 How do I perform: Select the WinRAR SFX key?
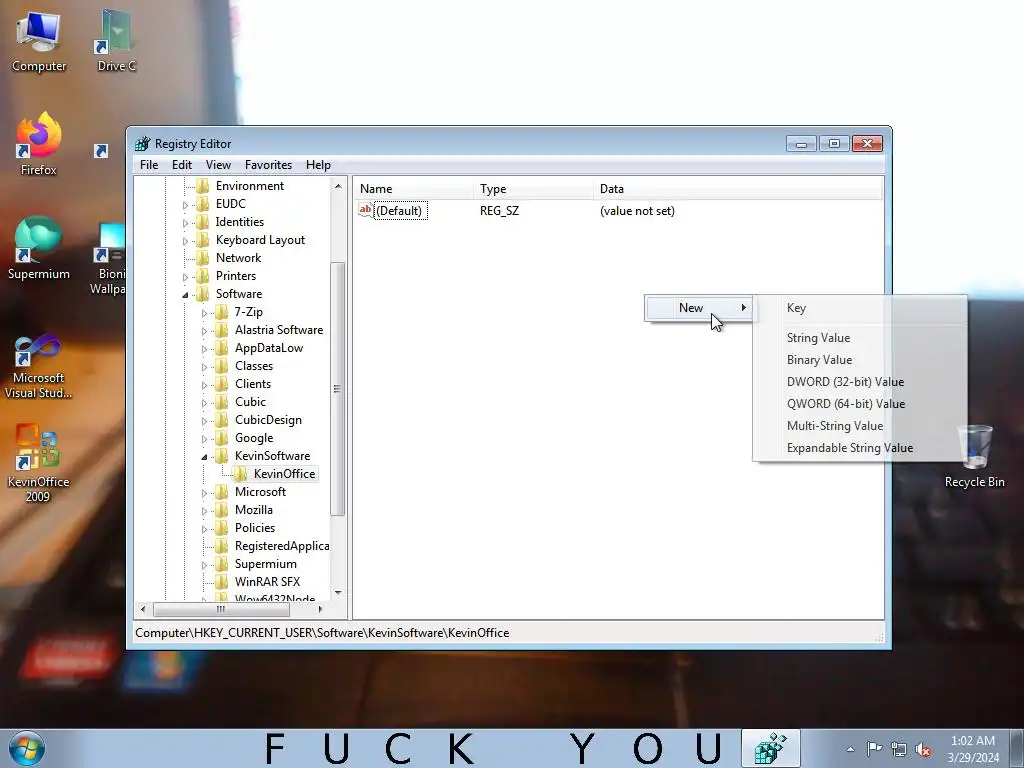click(x=268, y=581)
